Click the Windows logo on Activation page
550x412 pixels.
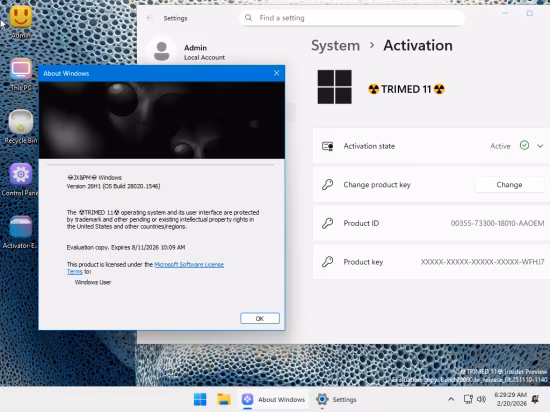tap(334, 87)
